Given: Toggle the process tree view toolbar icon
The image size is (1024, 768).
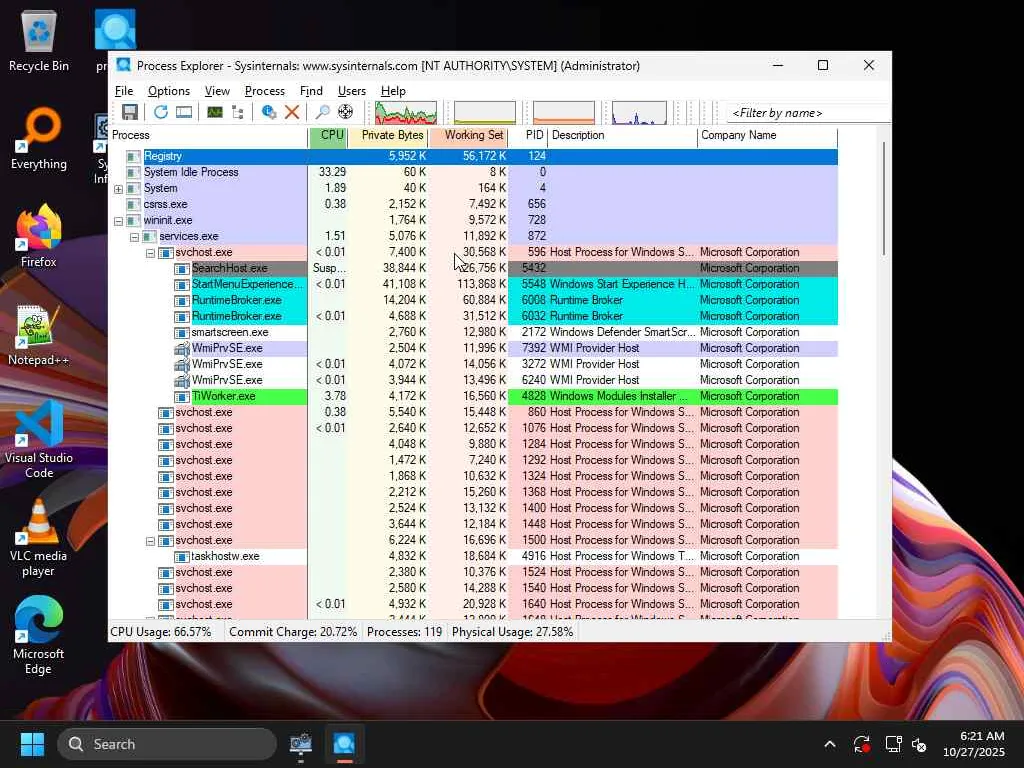Looking at the screenshot, I should (238, 112).
